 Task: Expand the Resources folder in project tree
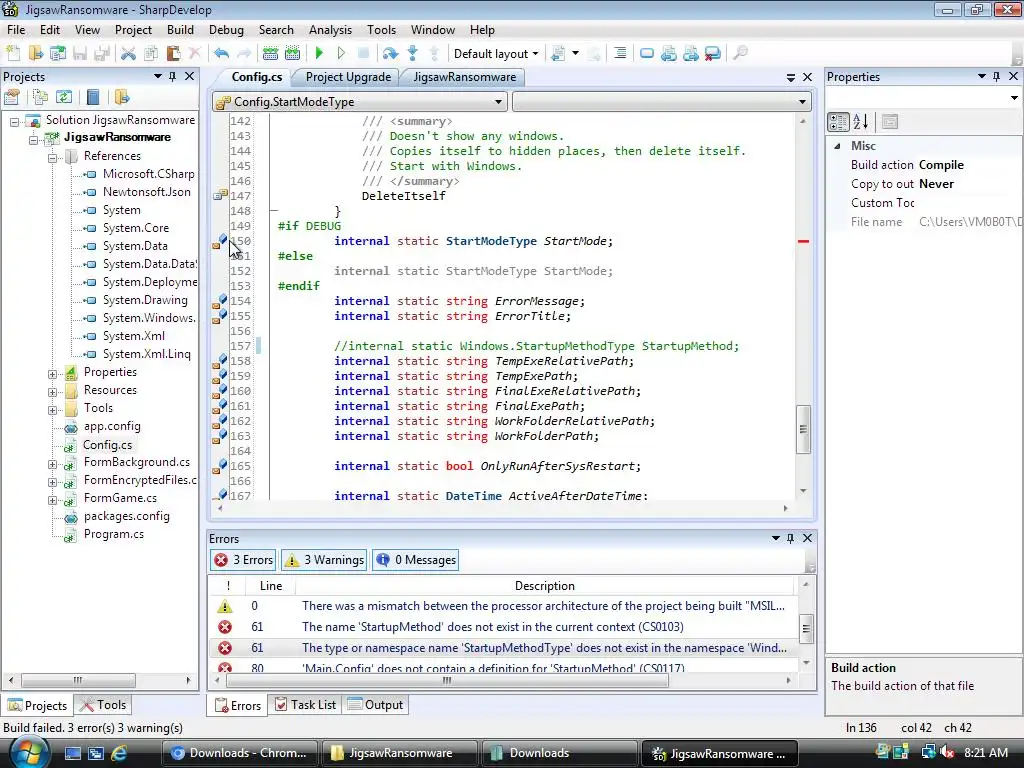pyautogui.click(x=53, y=390)
